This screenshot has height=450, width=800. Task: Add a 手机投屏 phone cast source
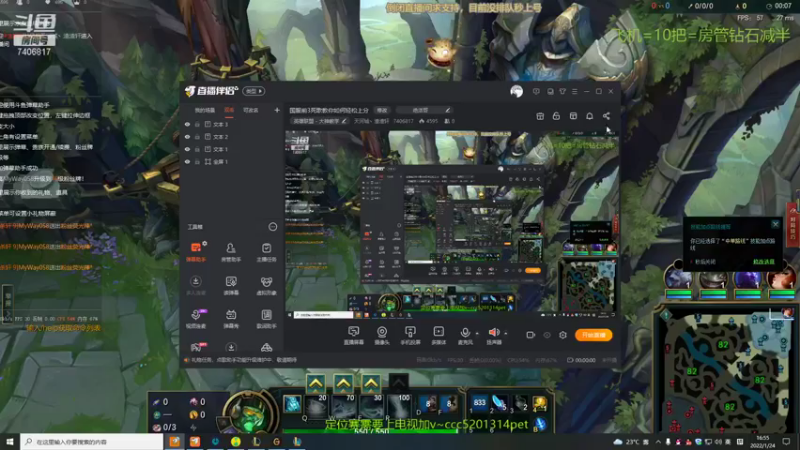tap(410, 336)
